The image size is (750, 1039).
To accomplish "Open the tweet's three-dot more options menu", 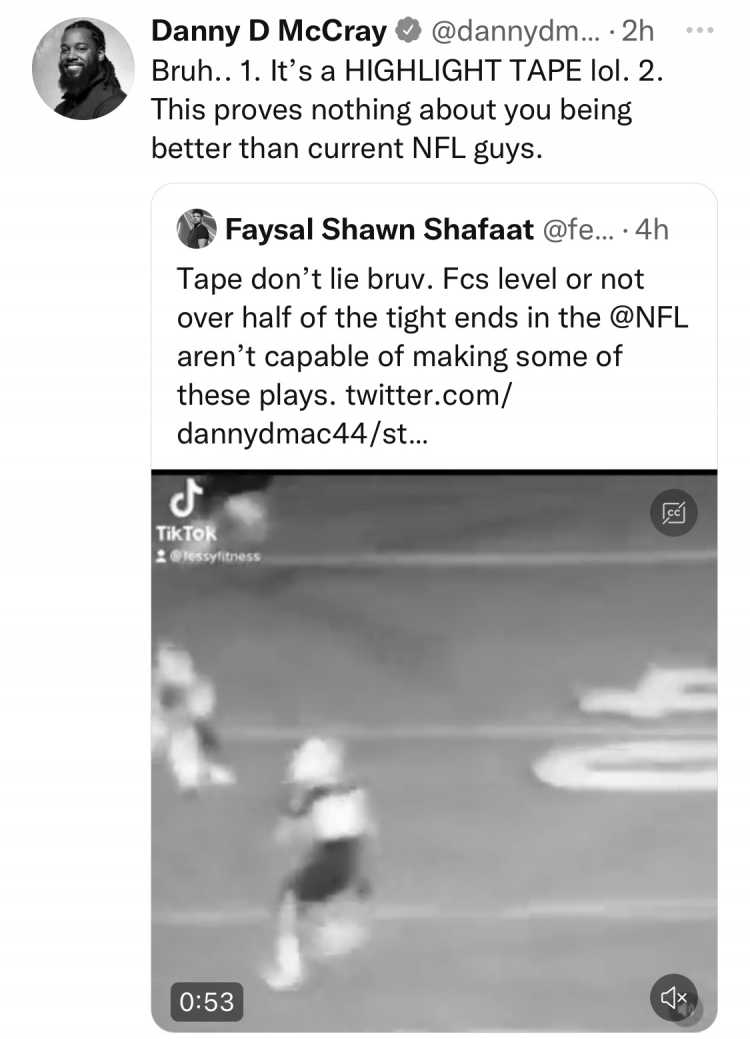I will (700, 30).
